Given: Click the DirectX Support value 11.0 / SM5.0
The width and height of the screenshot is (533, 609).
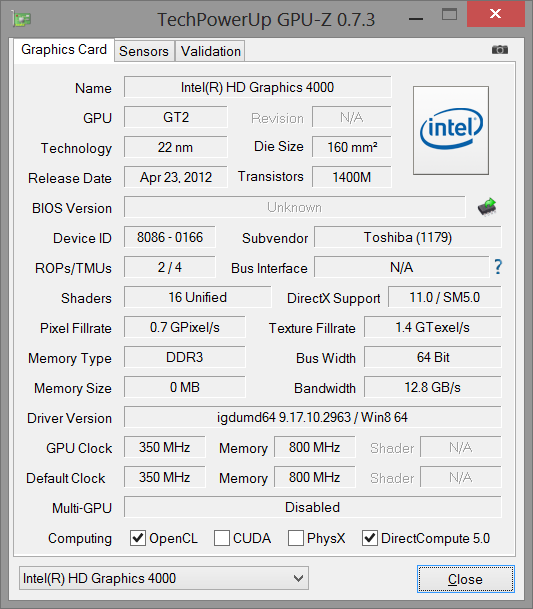Looking at the screenshot, I should tap(445, 297).
